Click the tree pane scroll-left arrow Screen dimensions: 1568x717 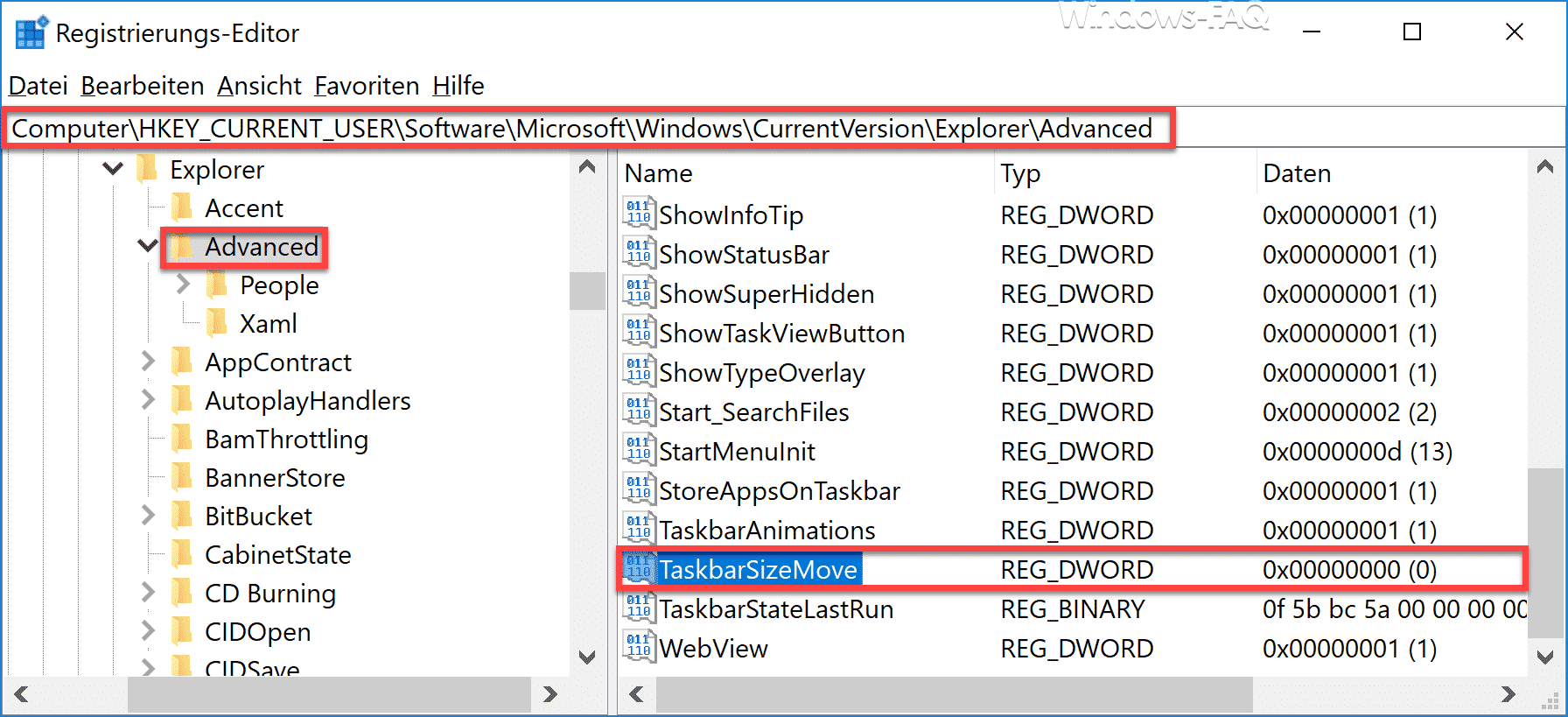coord(21,694)
